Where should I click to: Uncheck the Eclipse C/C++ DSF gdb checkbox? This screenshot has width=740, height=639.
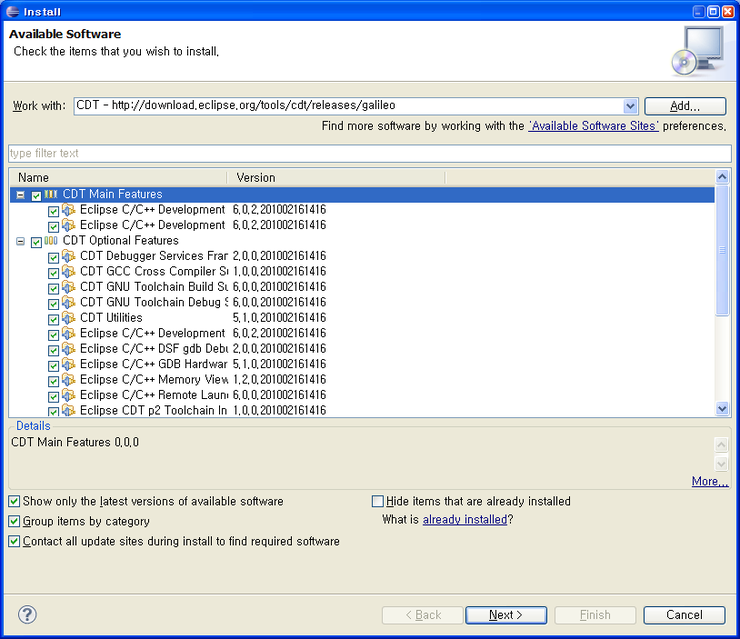(x=53, y=351)
